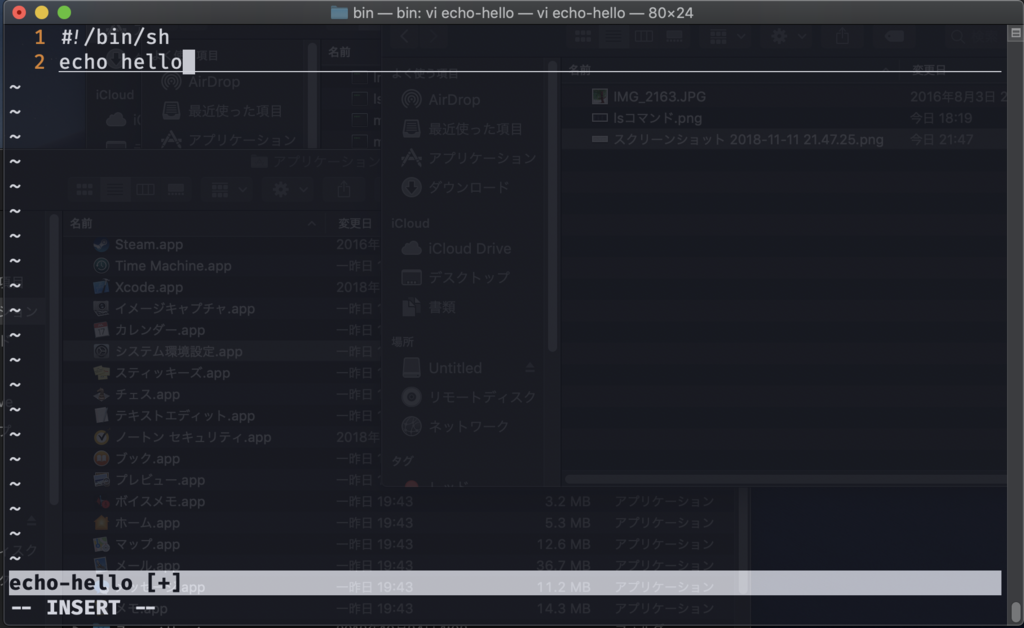Click the tag icon in the Finder toolbar
1024x628 pixels.
(x=893, y=36)
